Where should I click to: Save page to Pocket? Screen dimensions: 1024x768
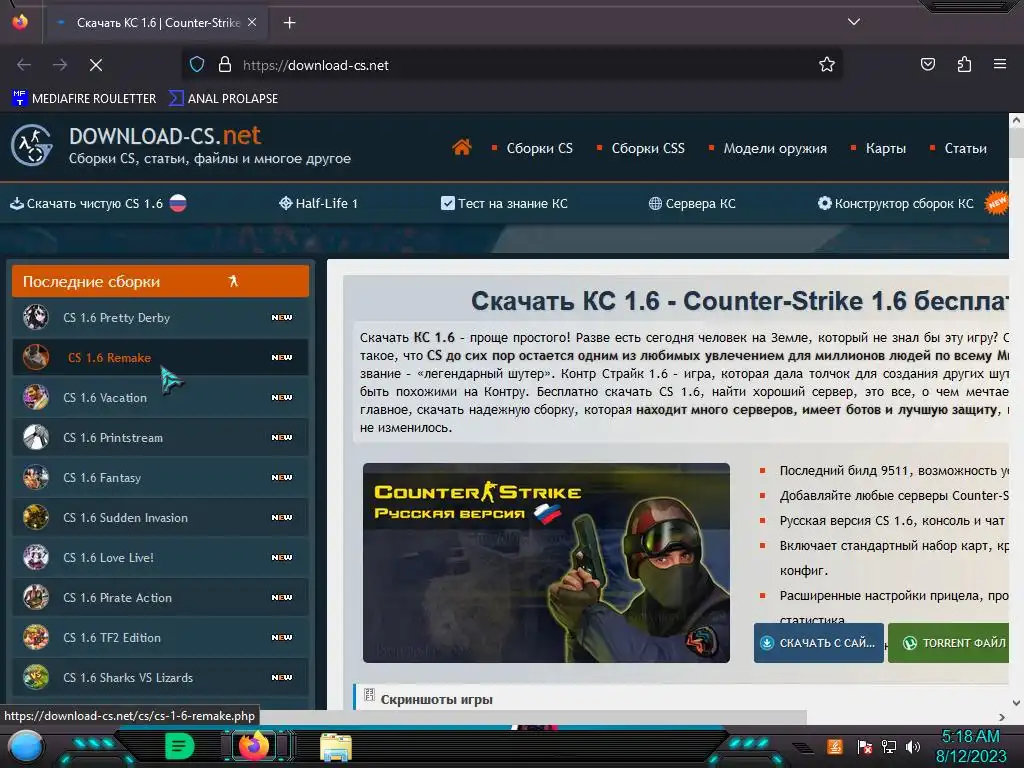tap(927, 64)
